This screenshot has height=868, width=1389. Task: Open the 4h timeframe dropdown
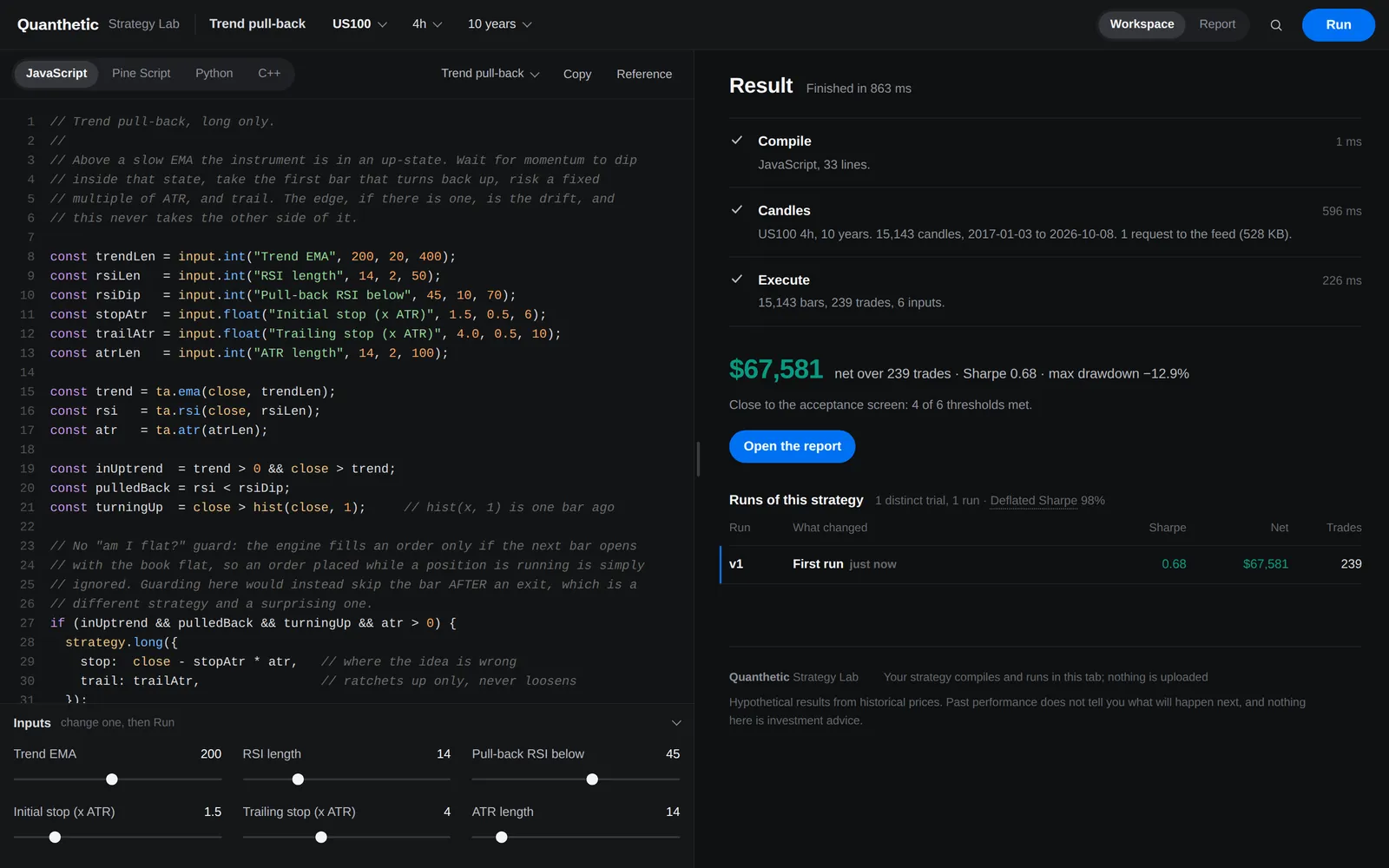[x=427, y=24]
